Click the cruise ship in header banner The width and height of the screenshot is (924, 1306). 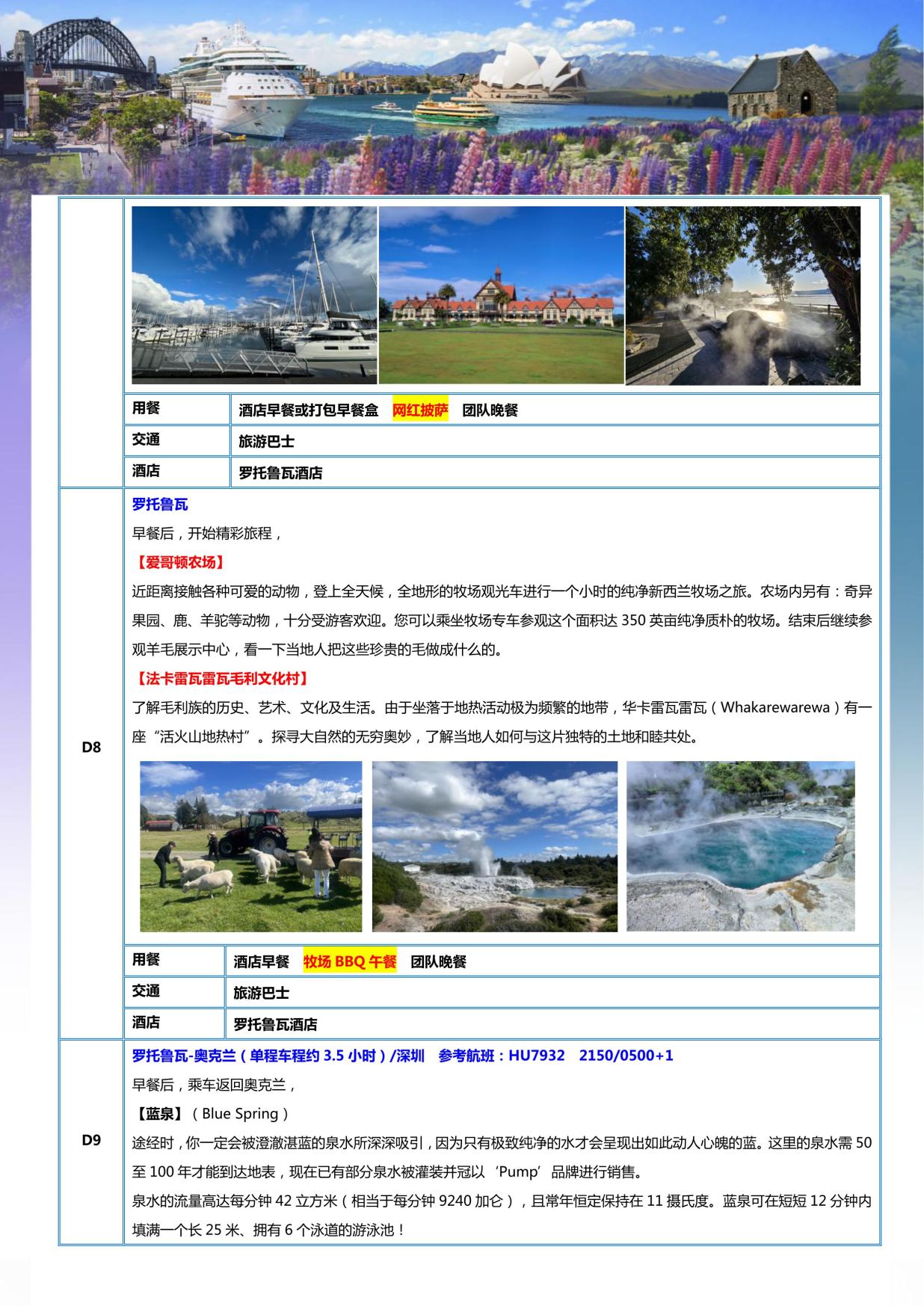238,81
